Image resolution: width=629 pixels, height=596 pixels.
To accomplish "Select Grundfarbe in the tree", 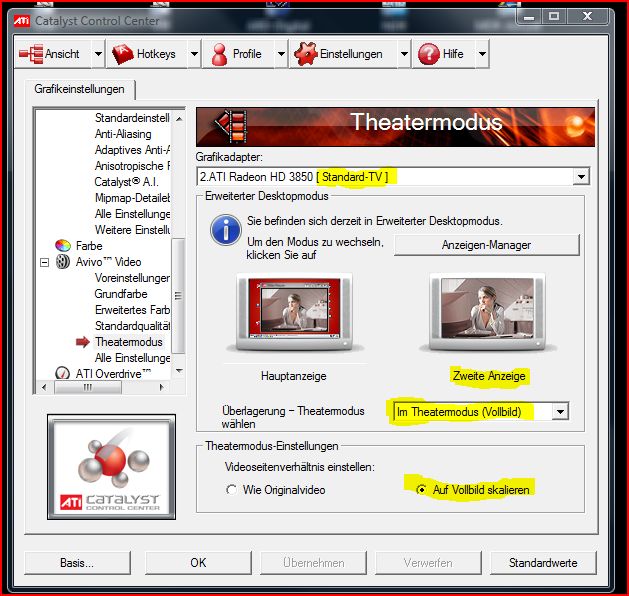I will (121, 294).
